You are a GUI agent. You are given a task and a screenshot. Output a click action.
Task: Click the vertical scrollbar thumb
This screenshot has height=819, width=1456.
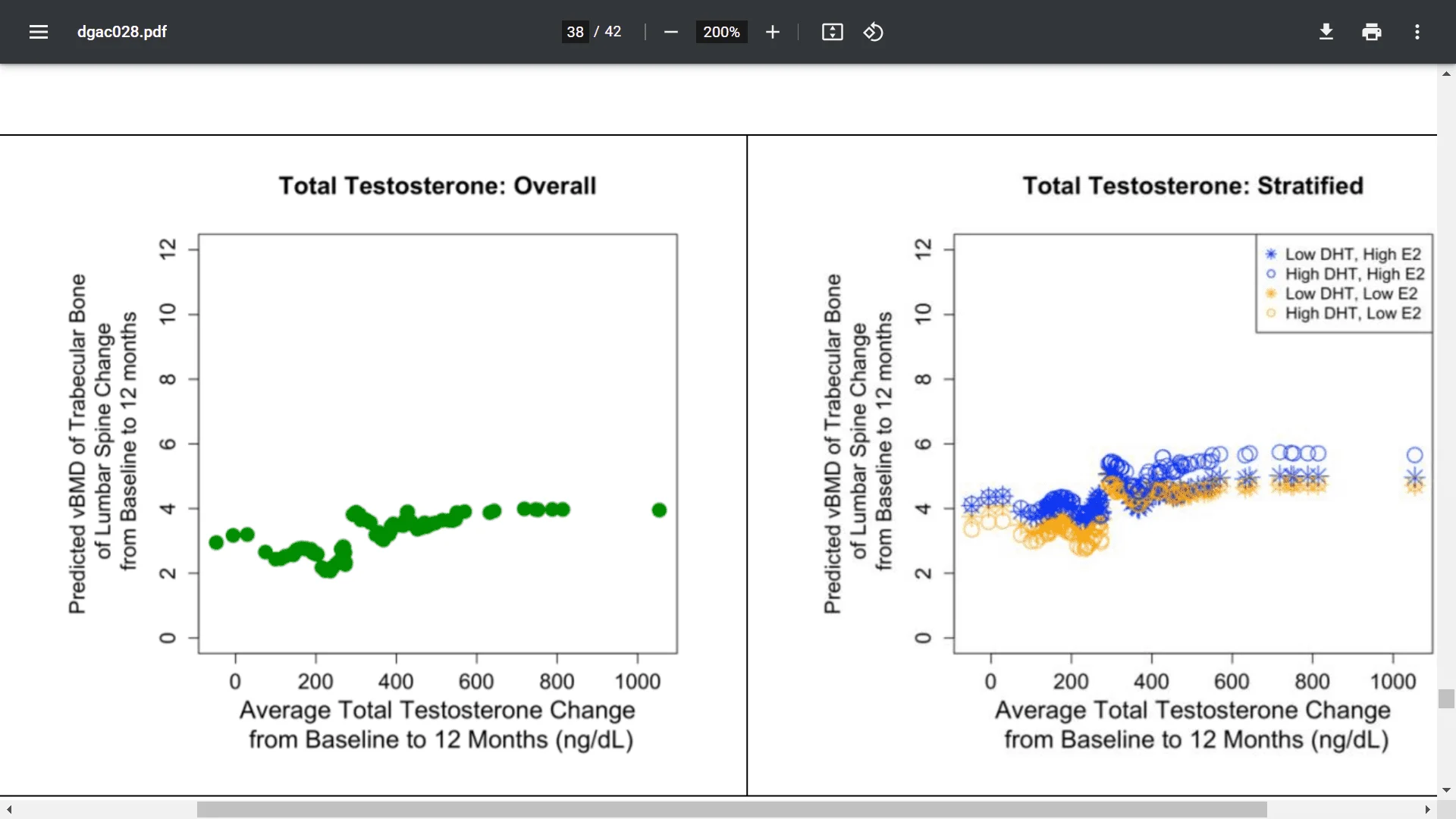point(1446,698)
